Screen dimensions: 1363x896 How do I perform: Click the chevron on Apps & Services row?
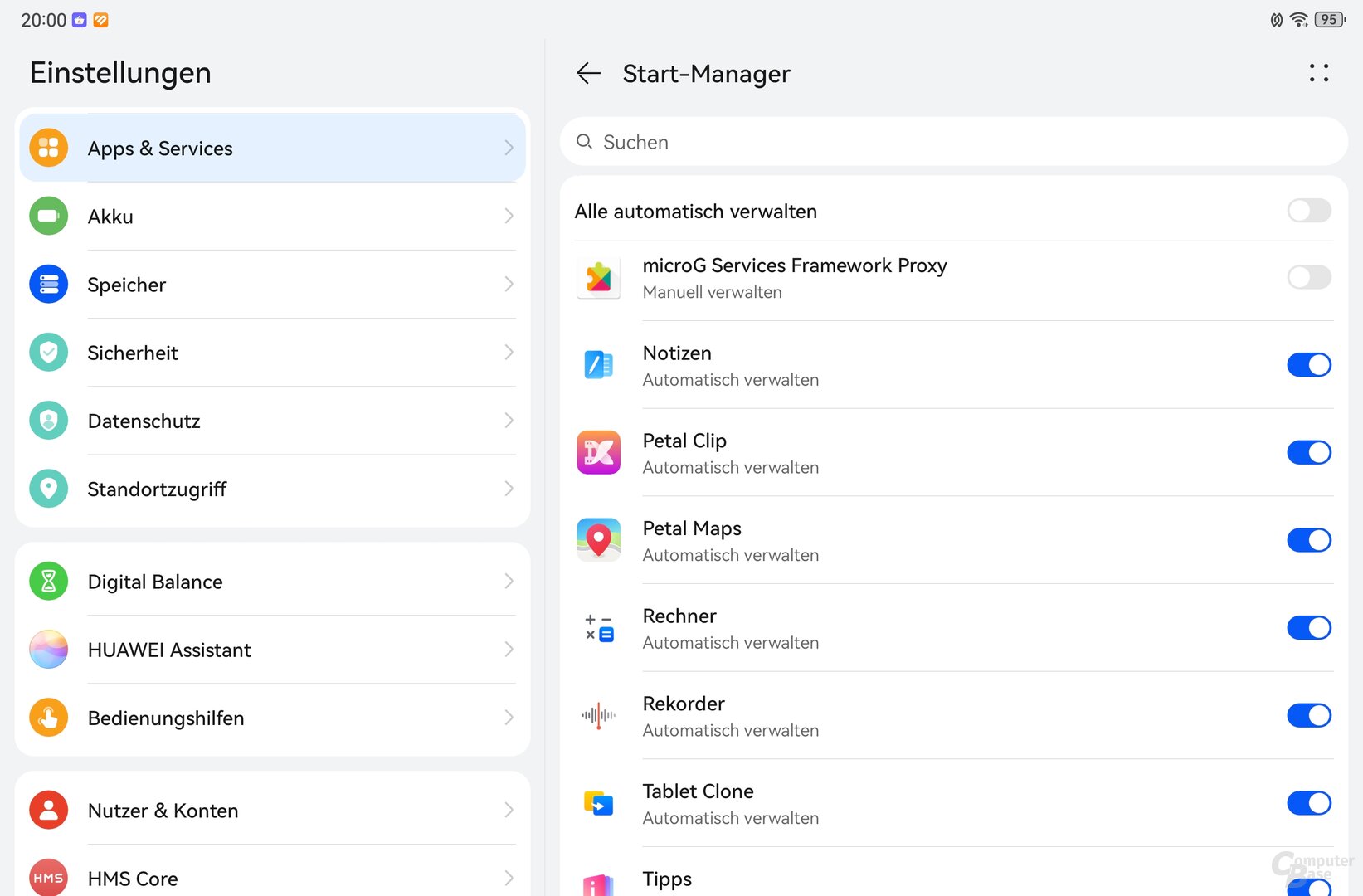(x=509, y=148)
